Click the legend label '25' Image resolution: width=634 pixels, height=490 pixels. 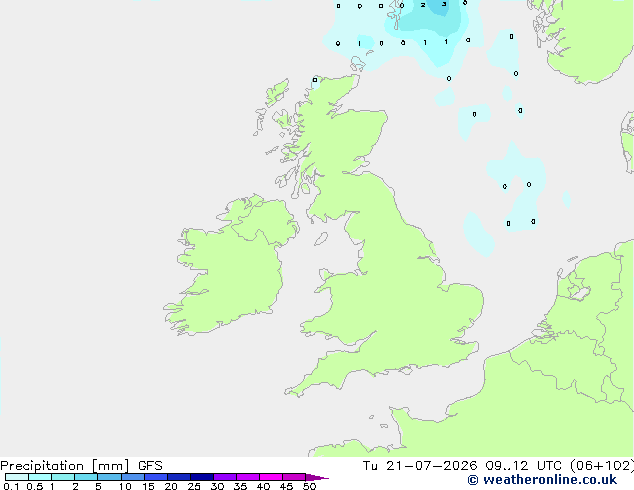coord(194,486)
